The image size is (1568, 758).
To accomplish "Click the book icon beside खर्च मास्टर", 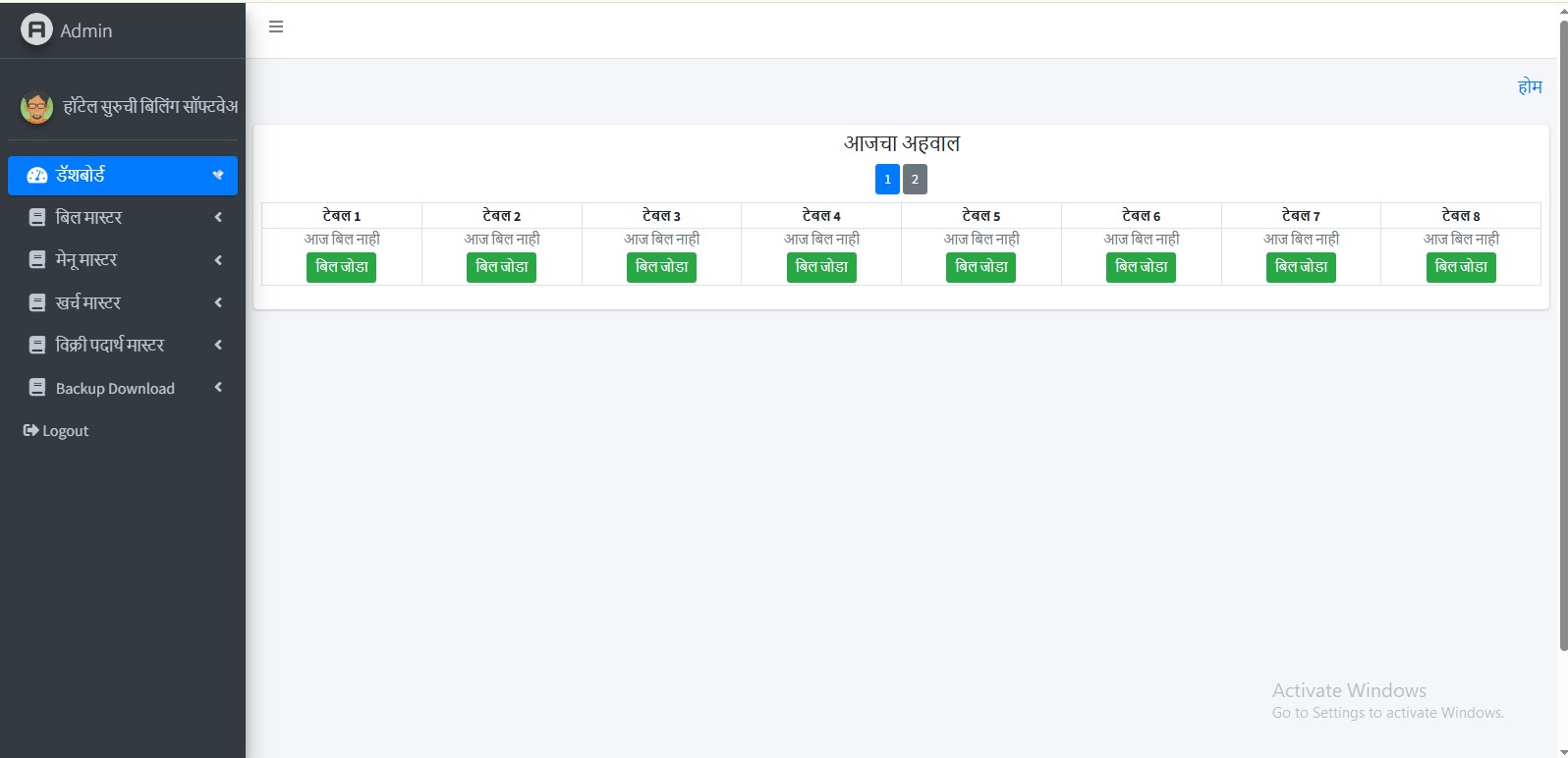I will coord(37,303).
